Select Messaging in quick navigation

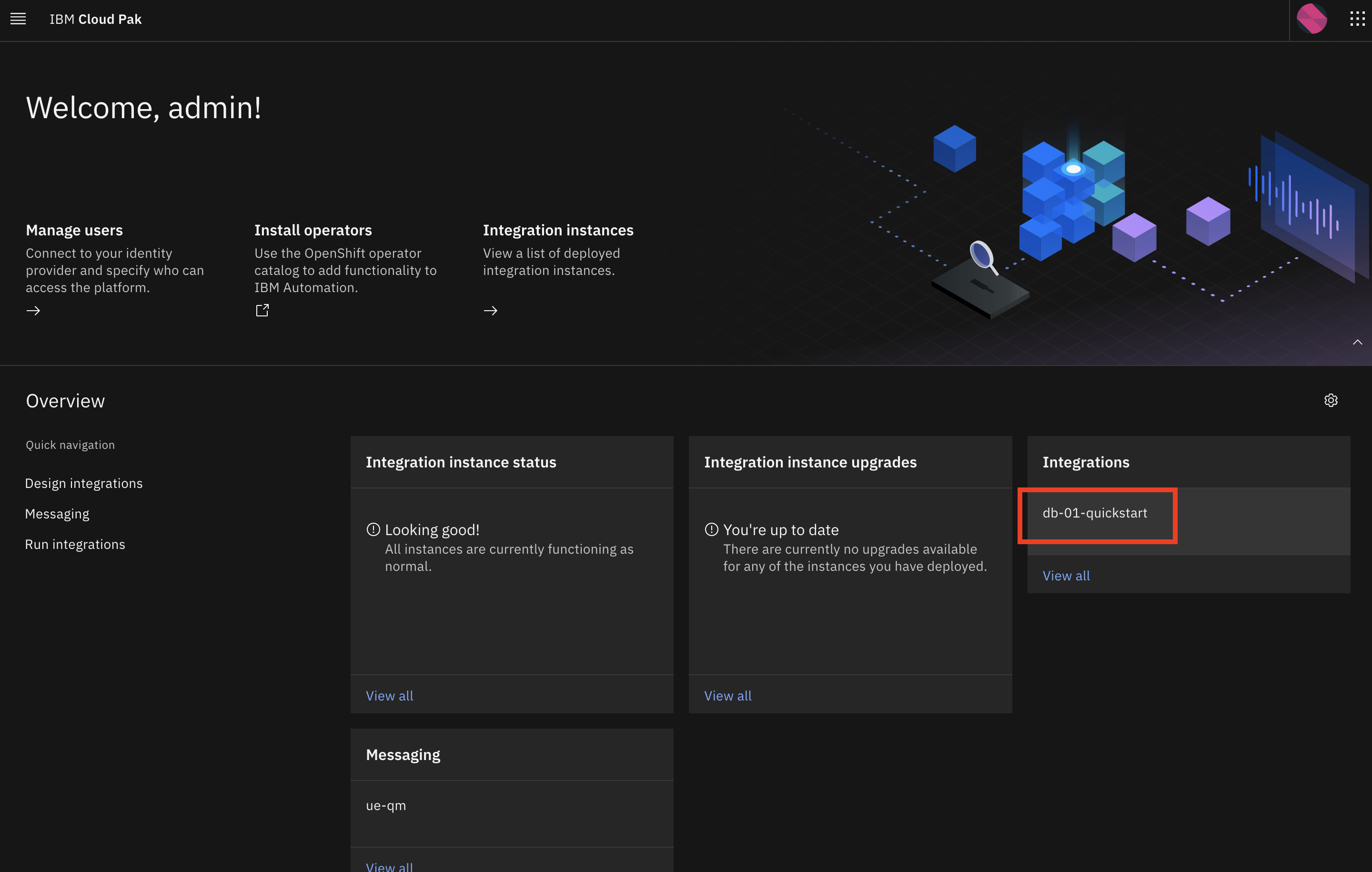coord(57,514)
